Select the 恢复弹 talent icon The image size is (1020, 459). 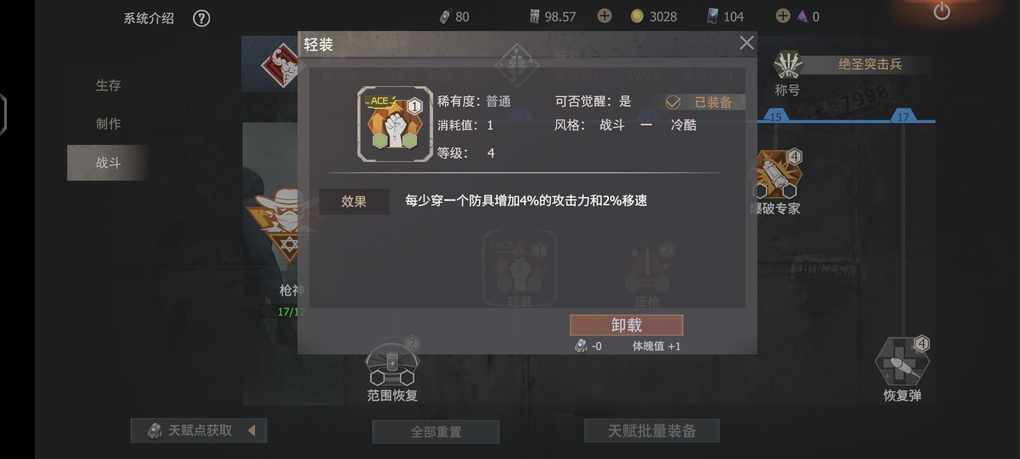coord(902,361)
